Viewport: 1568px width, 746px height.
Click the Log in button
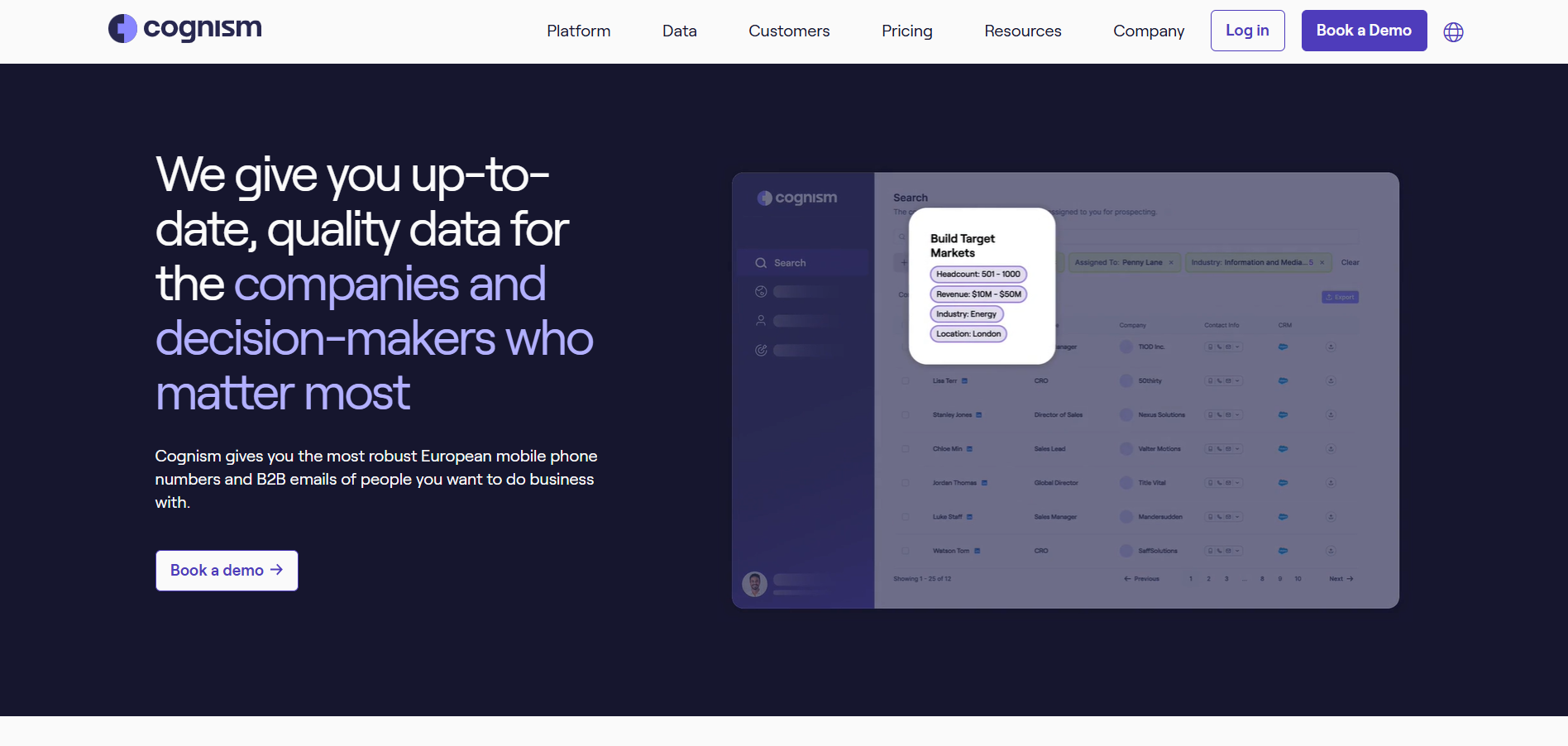coord(1247,31)
